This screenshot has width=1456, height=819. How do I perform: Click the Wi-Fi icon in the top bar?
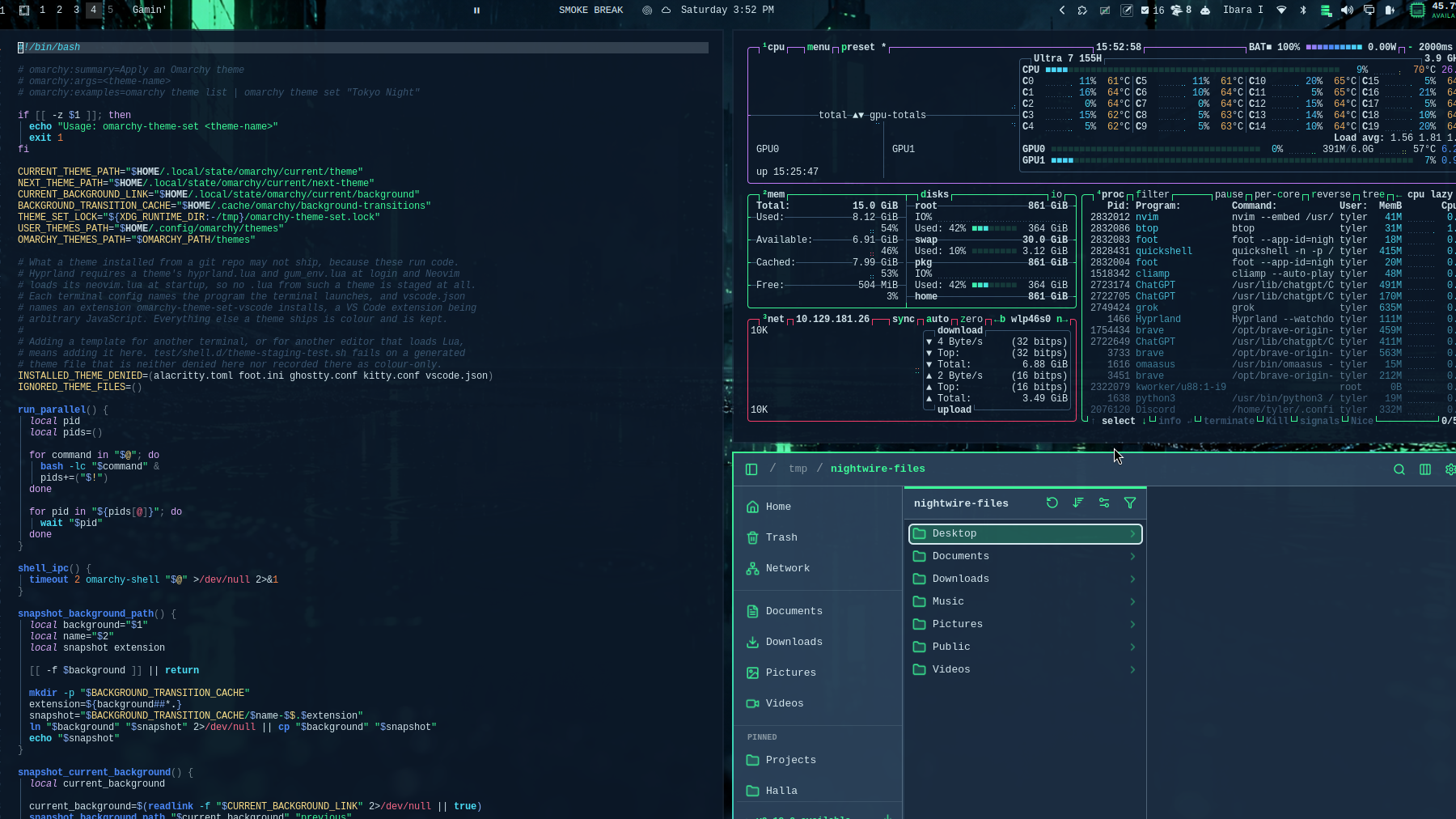pos(1281,11)
